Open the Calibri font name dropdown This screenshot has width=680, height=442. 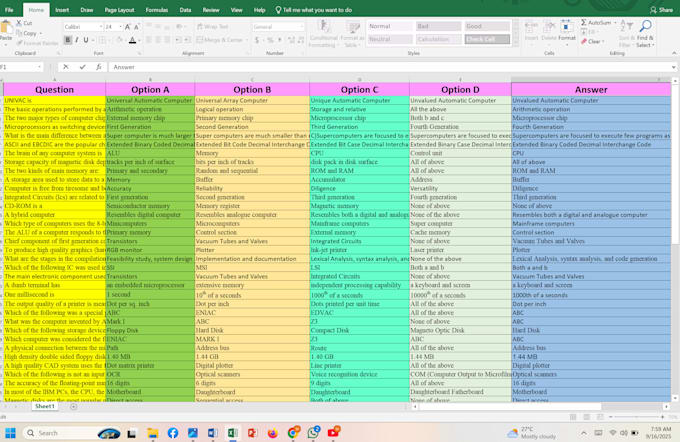101,27
